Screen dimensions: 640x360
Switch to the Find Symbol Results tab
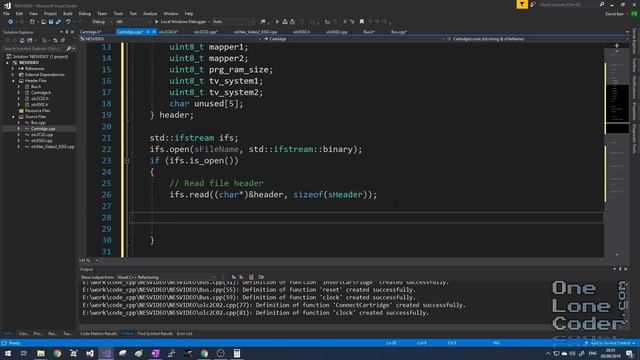(155, 334)
